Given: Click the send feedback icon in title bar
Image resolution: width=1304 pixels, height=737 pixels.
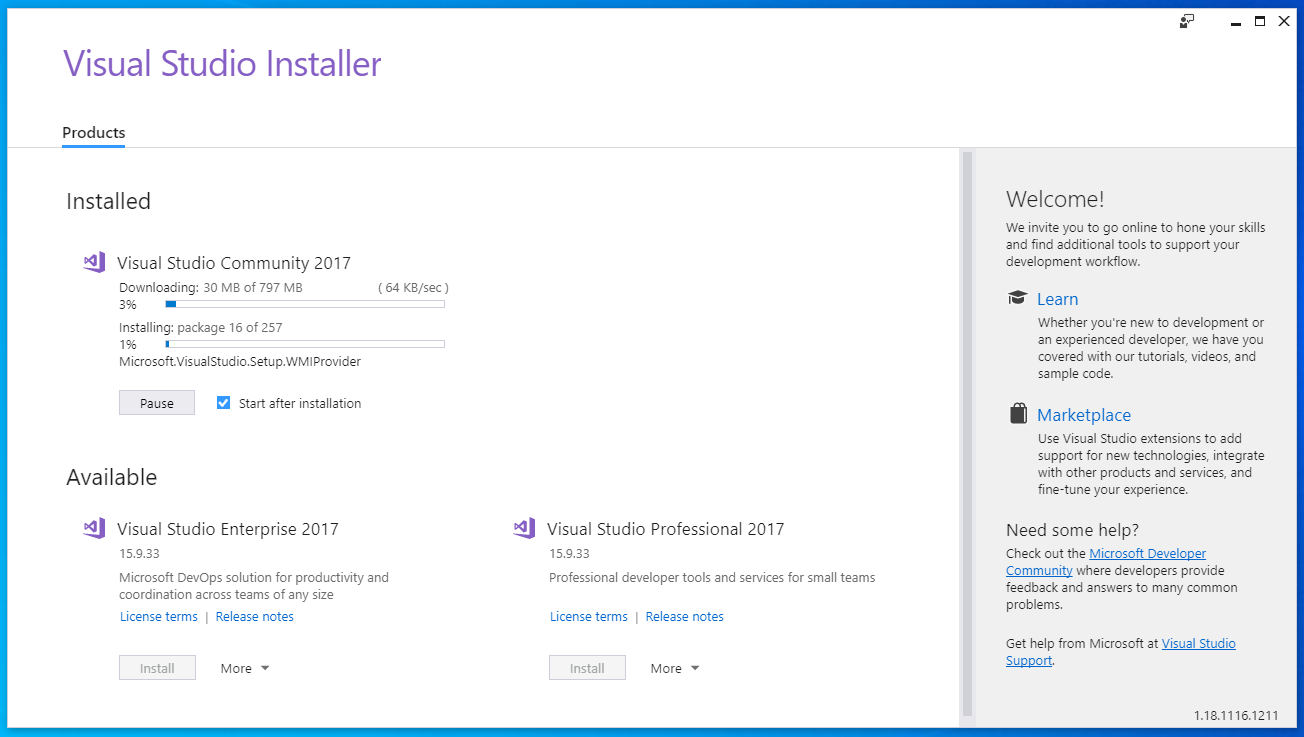Looking at the screenshot, I should (1186, 20).
